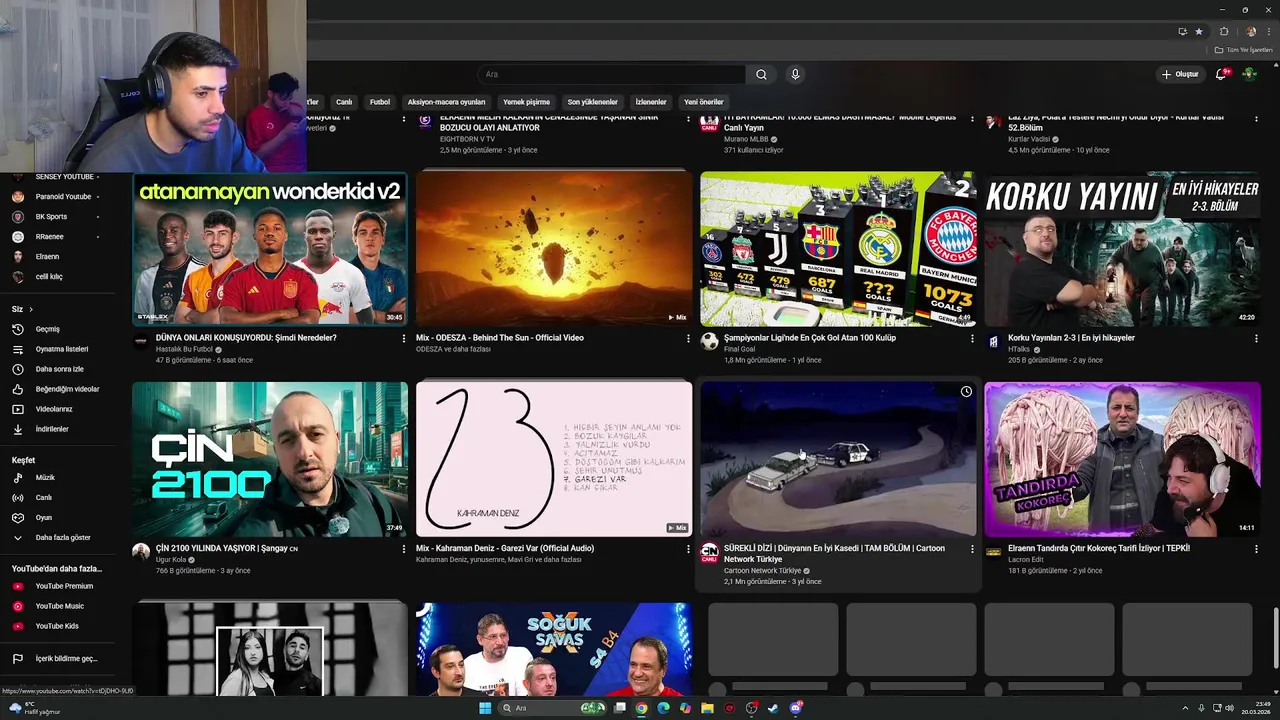Open Steam from the taskbar
The width and height of the screenshot is (1280, 720).
click(773, 708)
